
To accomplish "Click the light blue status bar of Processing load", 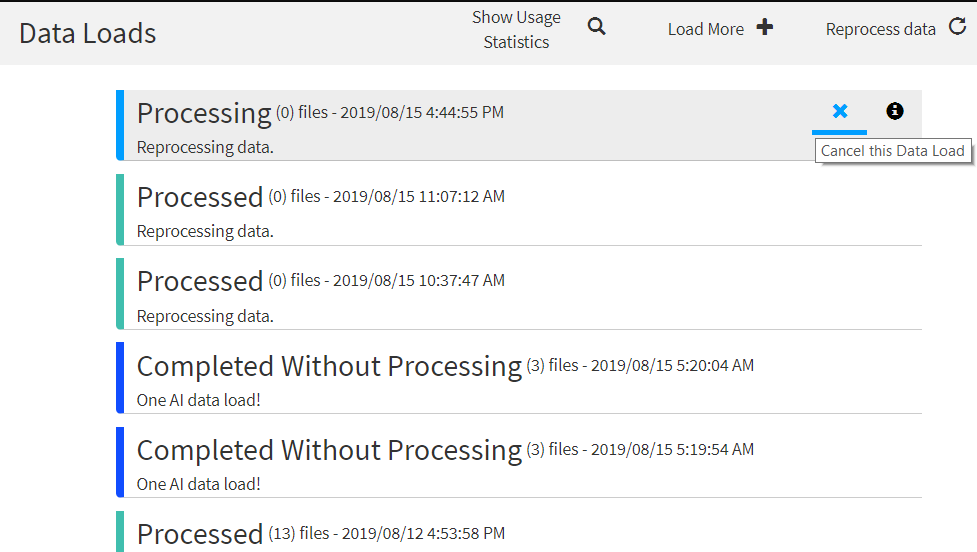I will (119, 125).
